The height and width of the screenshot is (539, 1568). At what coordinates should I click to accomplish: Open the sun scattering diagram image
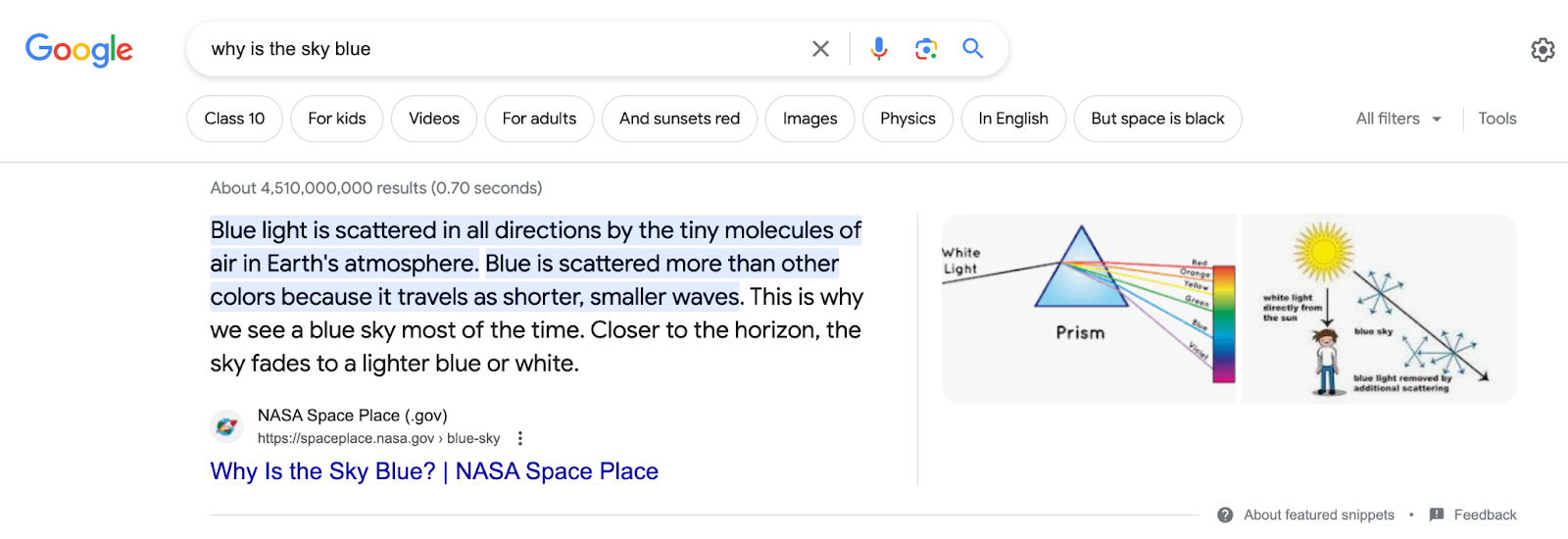tap(1379, 309)
